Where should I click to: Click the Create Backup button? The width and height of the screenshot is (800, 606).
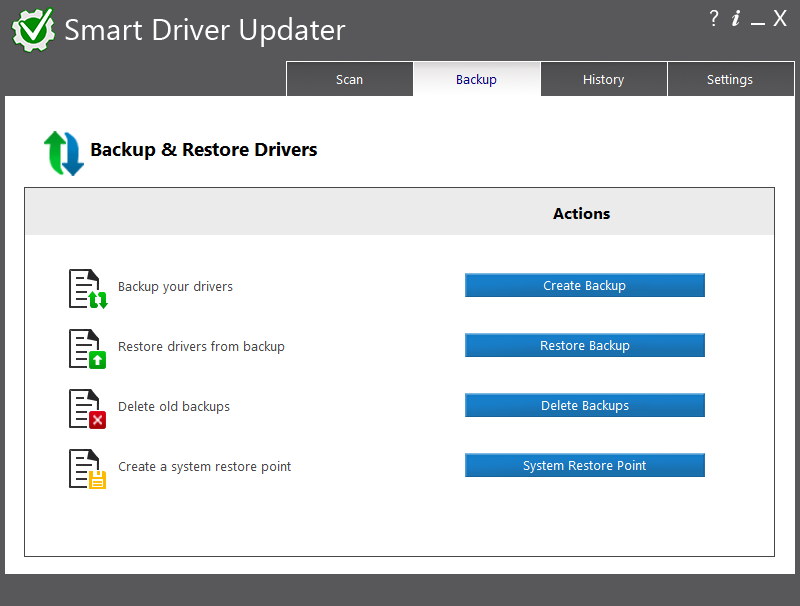click(x=584, y=285)
